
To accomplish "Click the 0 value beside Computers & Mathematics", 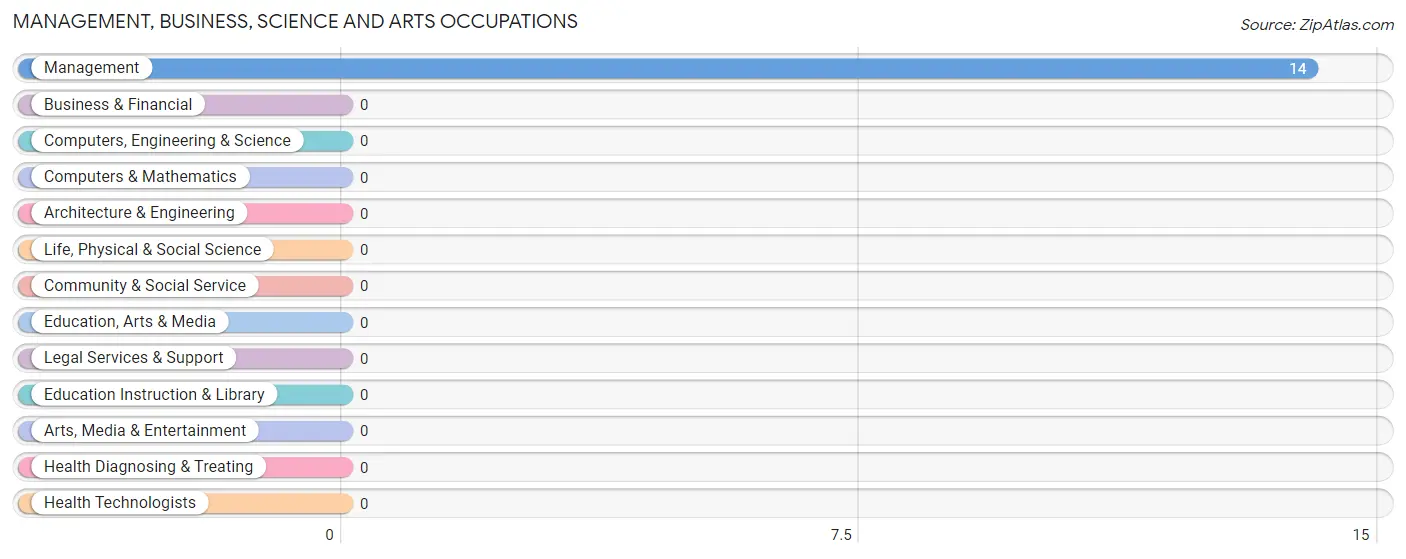I will coord(364,178).
